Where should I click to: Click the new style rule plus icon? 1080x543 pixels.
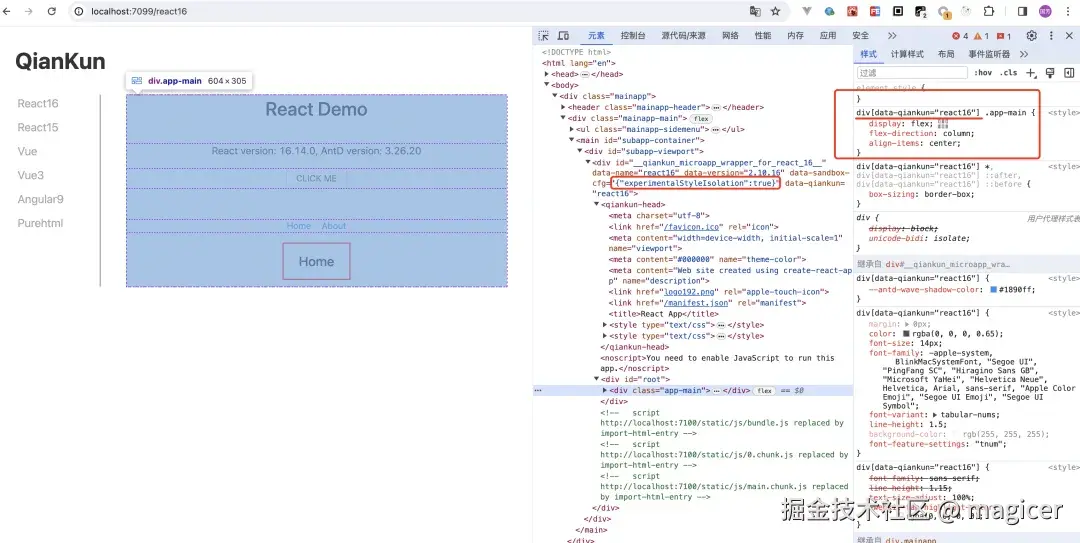1030,72
